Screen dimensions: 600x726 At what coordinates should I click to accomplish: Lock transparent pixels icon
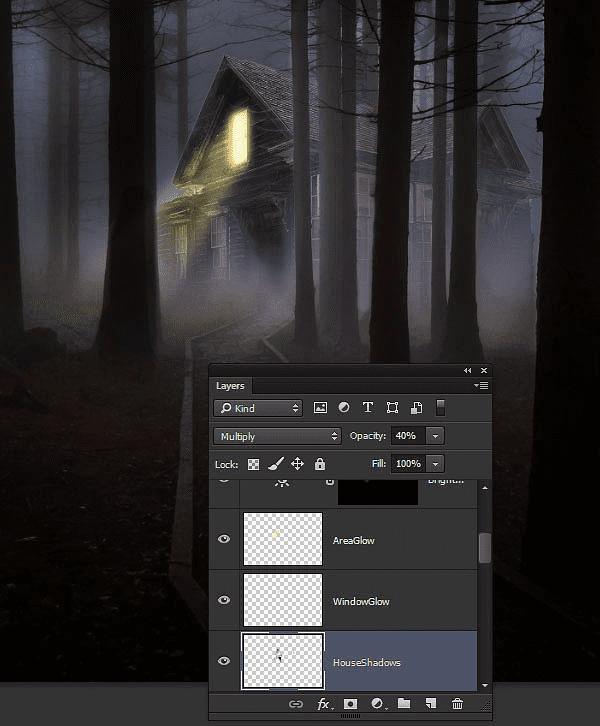coord(253,464)
